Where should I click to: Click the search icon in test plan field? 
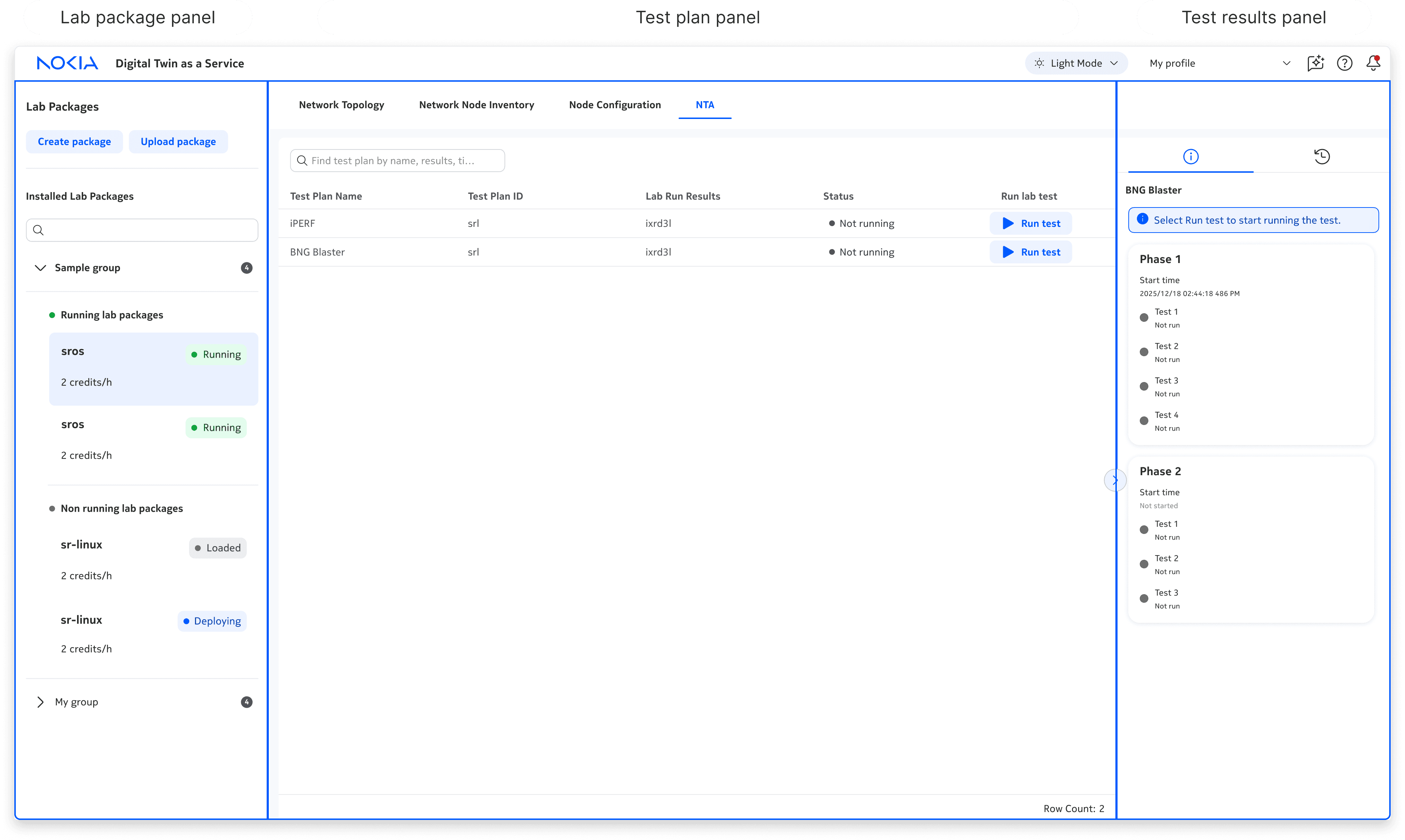302,161
